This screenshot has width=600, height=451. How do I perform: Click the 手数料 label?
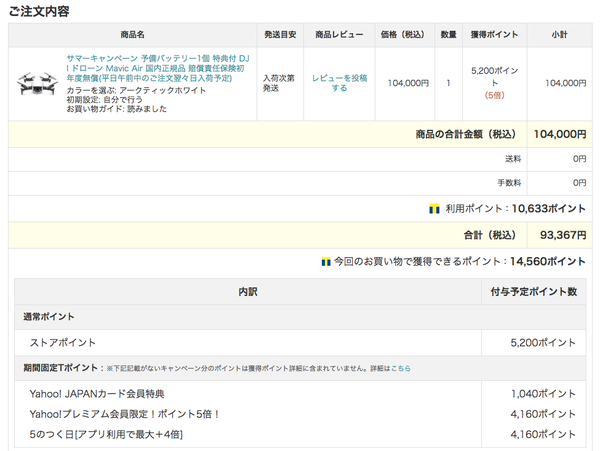point(509,183)
